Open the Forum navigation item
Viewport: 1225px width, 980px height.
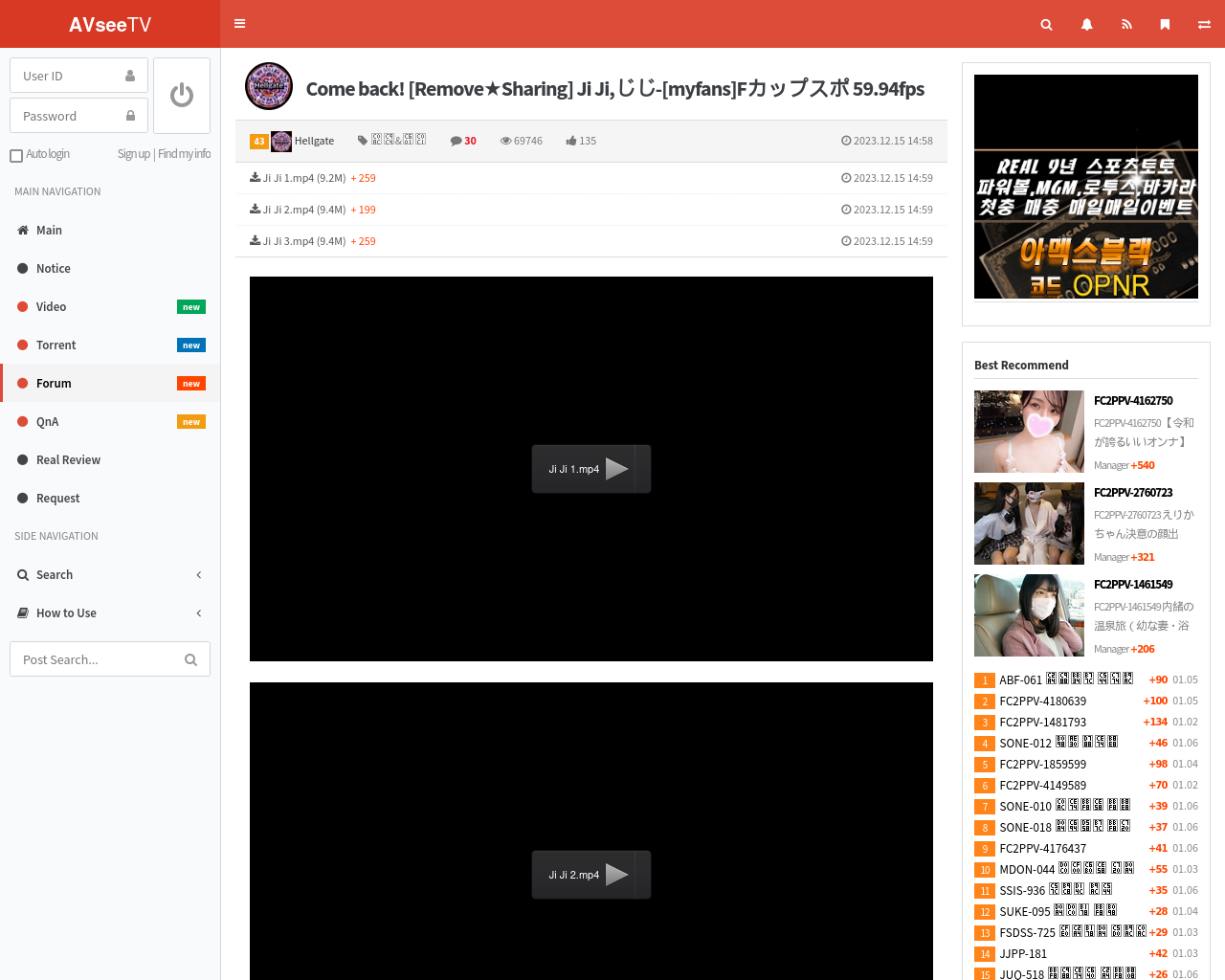click(x=54, y=384)
